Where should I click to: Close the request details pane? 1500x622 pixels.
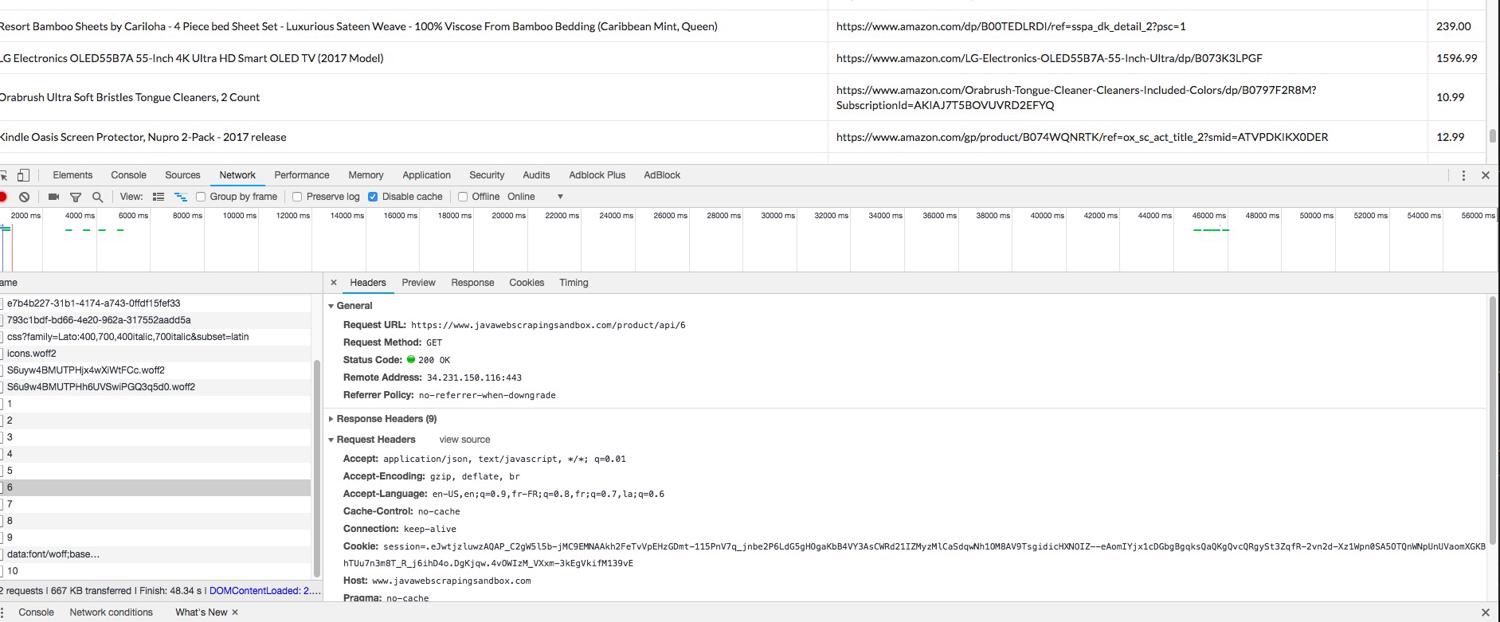334,283
